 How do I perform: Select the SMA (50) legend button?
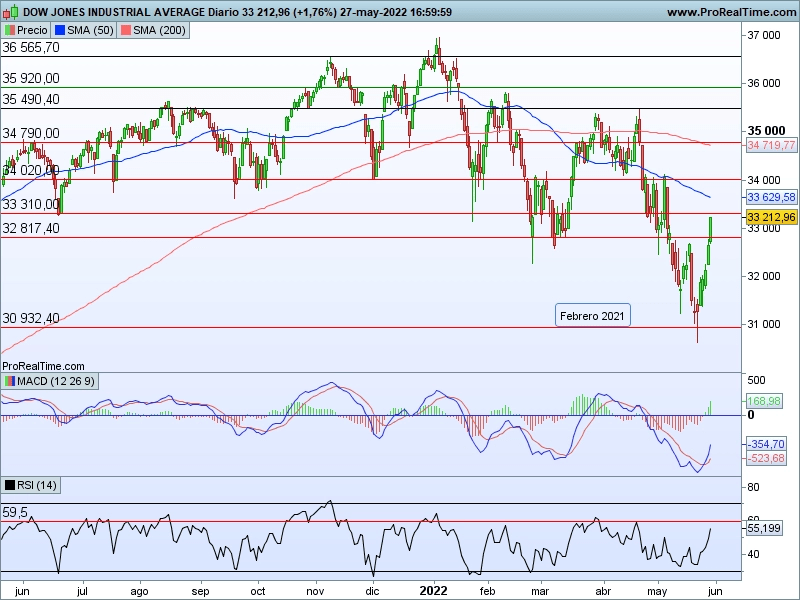click(x=84, y=30)
